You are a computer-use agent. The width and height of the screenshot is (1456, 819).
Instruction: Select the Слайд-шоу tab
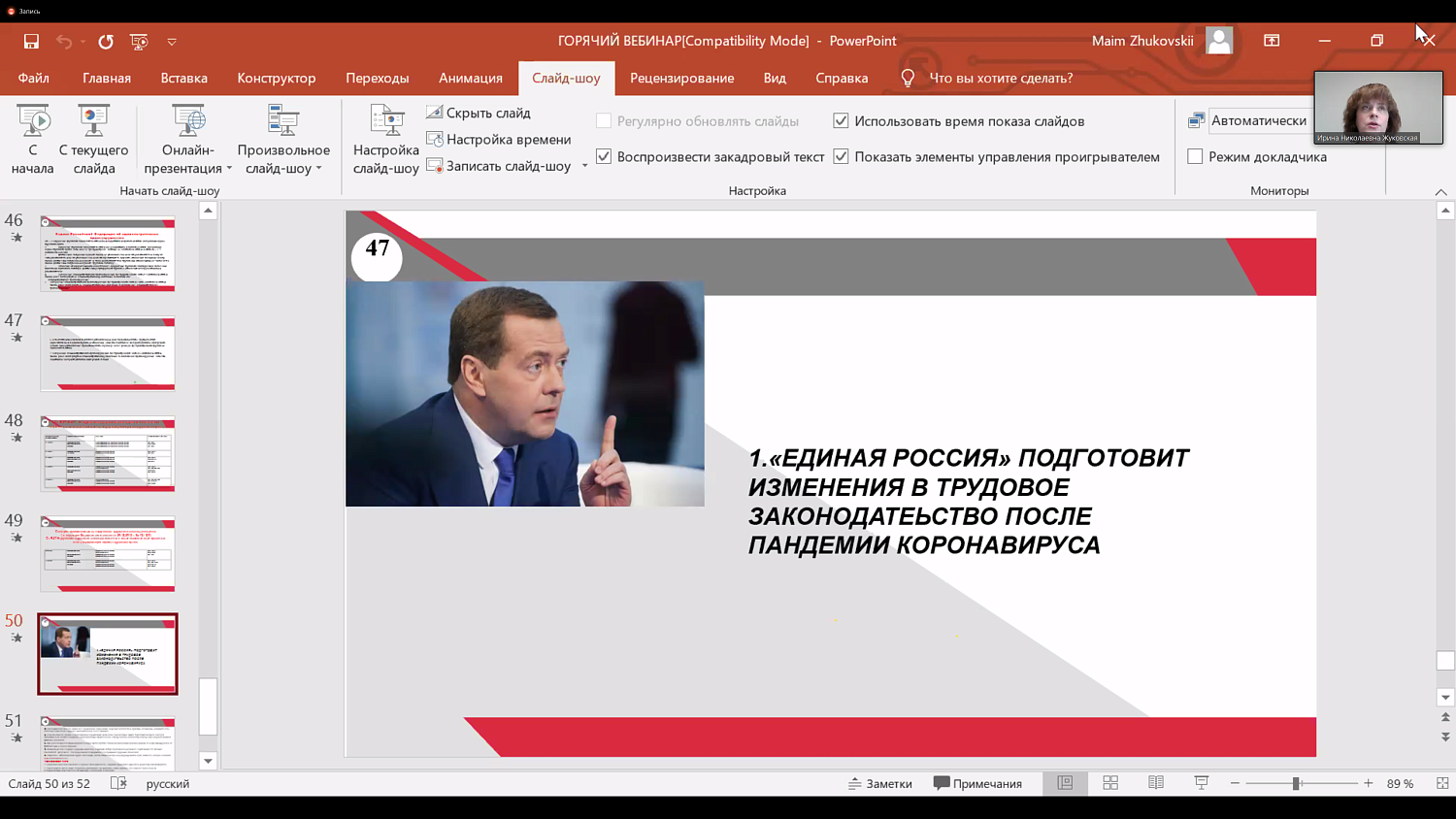point(566,78)
